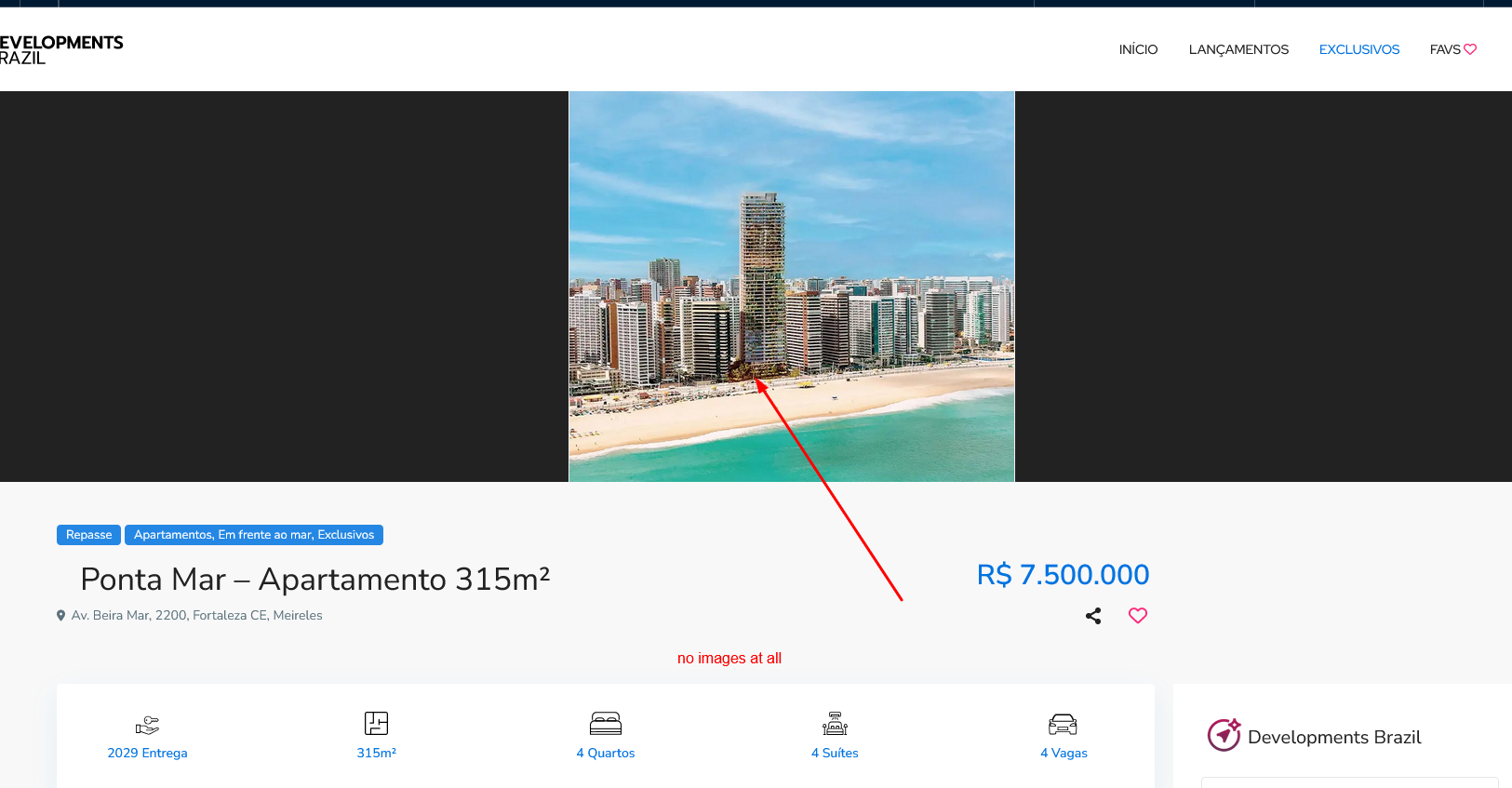
Task: Click the bed icon above 4 Quartos
Action: 606,724
